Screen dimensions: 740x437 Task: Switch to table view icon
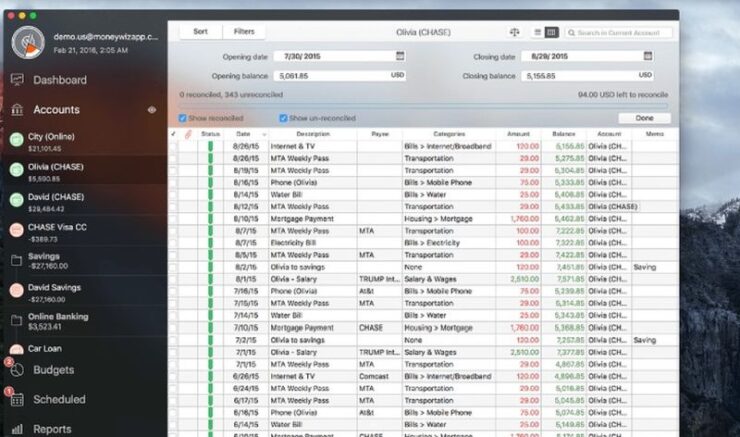point(551,32)
